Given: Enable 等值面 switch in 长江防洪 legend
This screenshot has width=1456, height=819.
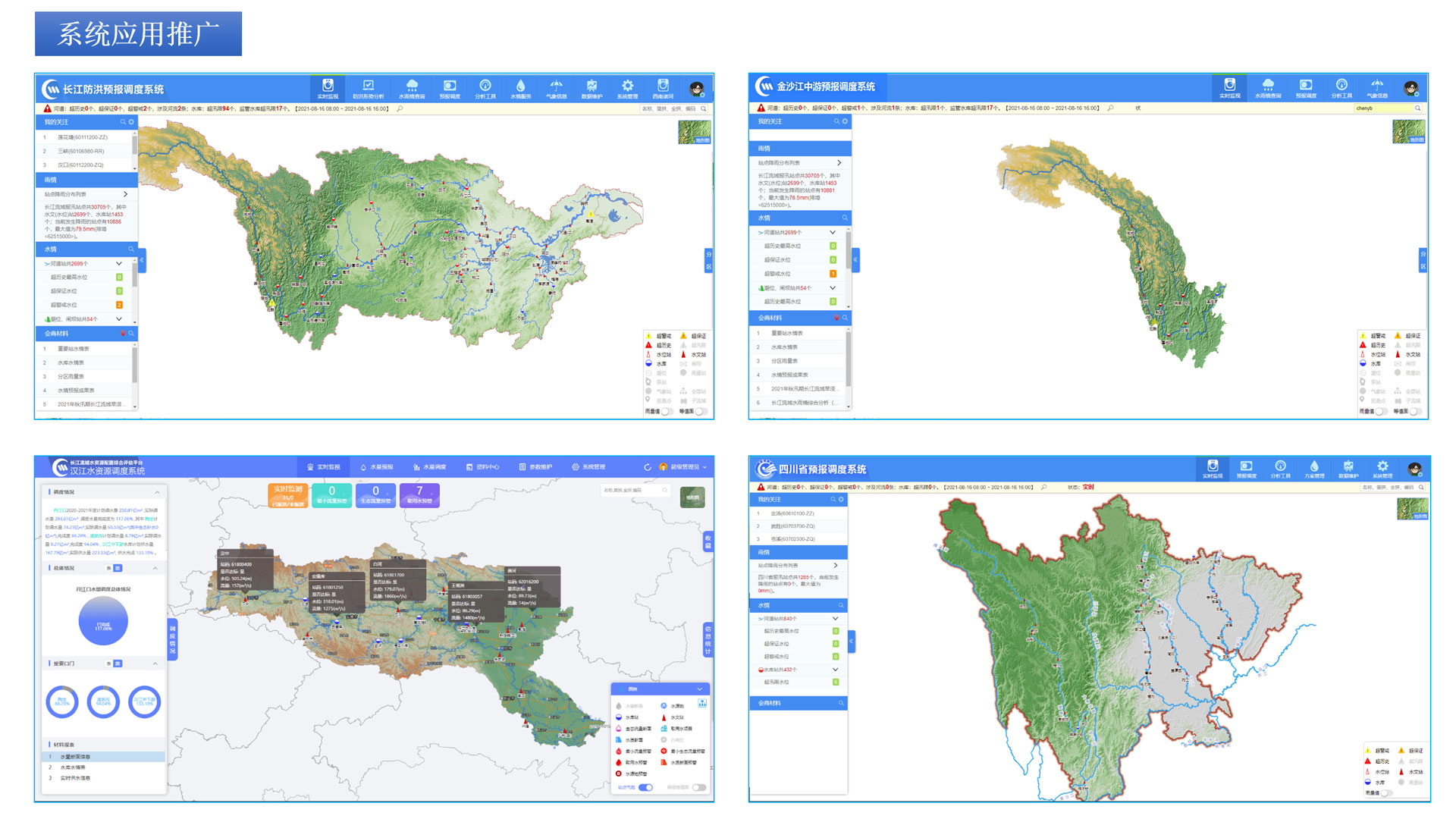Looking at the screenshot, I should tap(701, 411).
